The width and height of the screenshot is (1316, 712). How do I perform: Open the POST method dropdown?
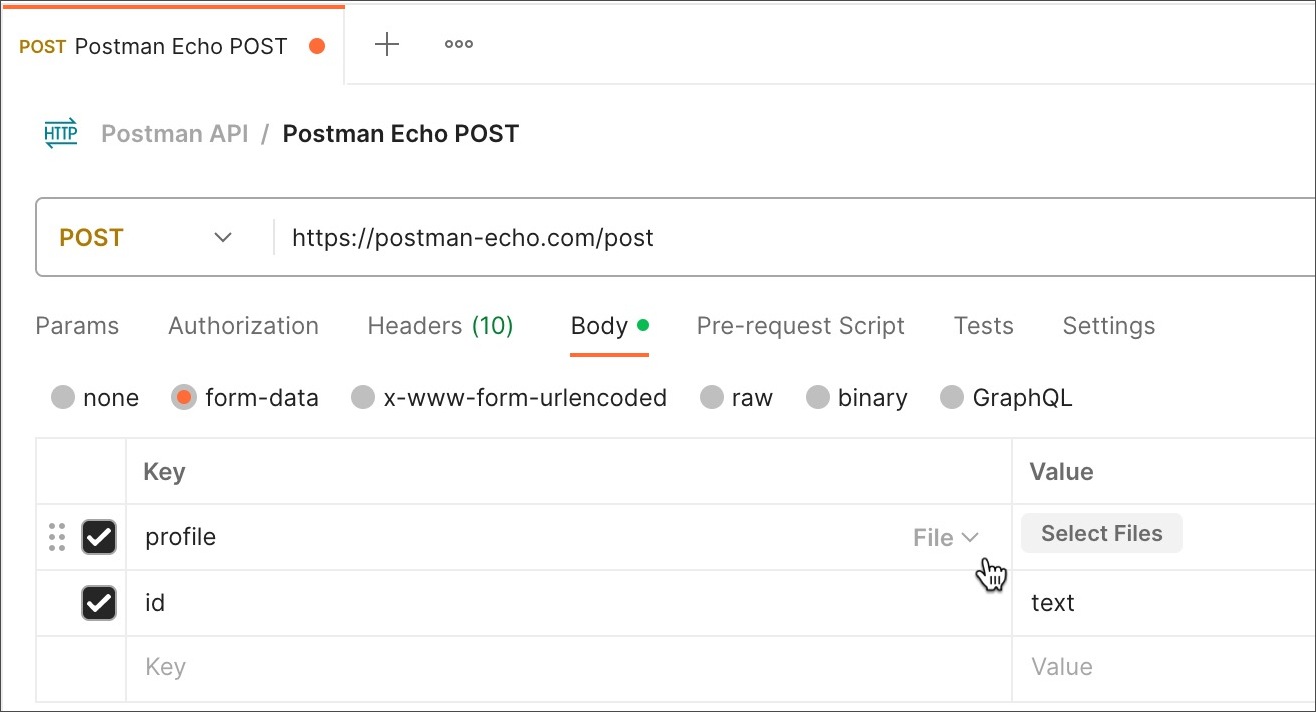tap(147, 238)
